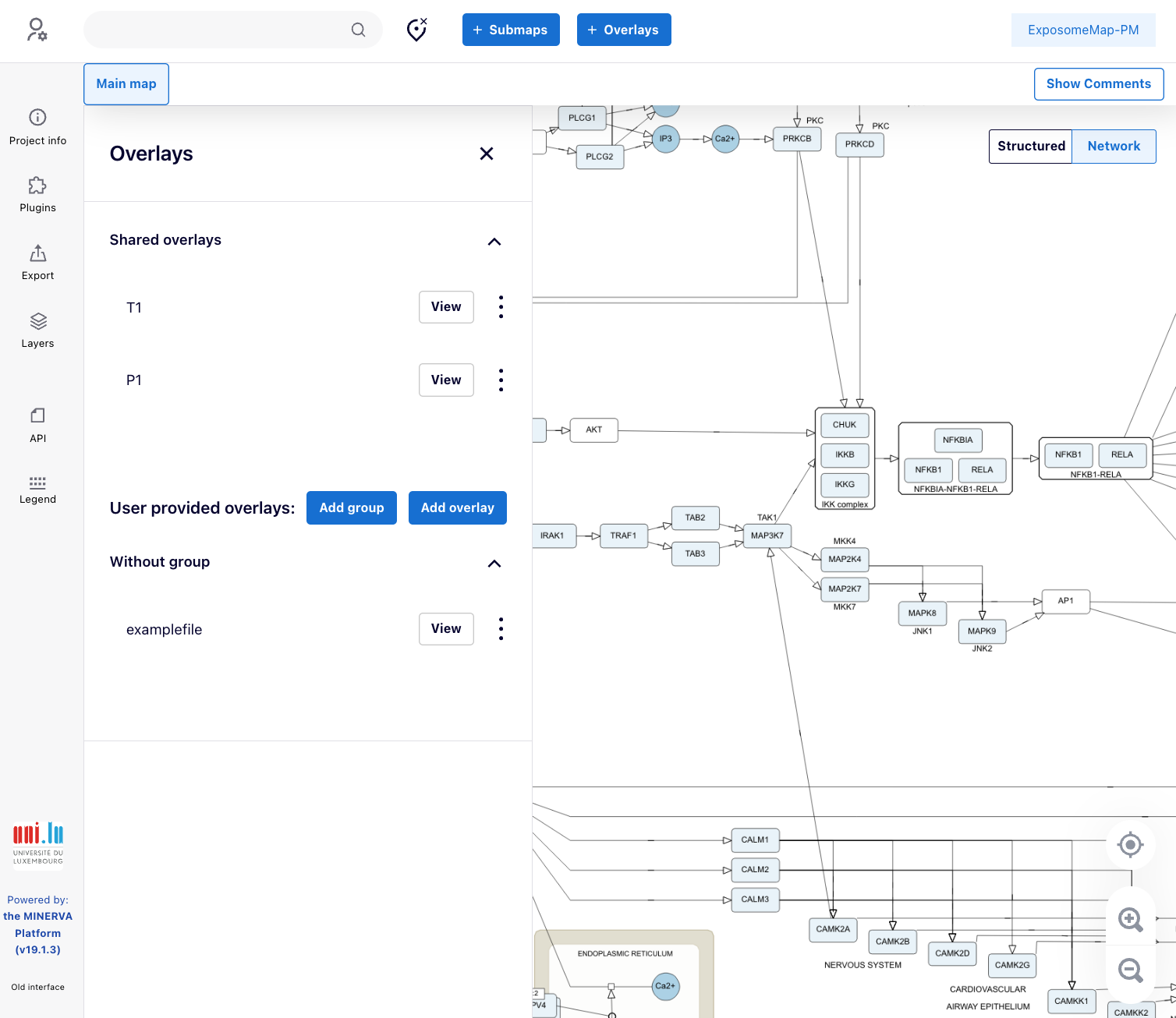The height and width of the screenshot is (1018, 1176).
Task: Click the Add overlay button
Action: click(x=457, y=508)
